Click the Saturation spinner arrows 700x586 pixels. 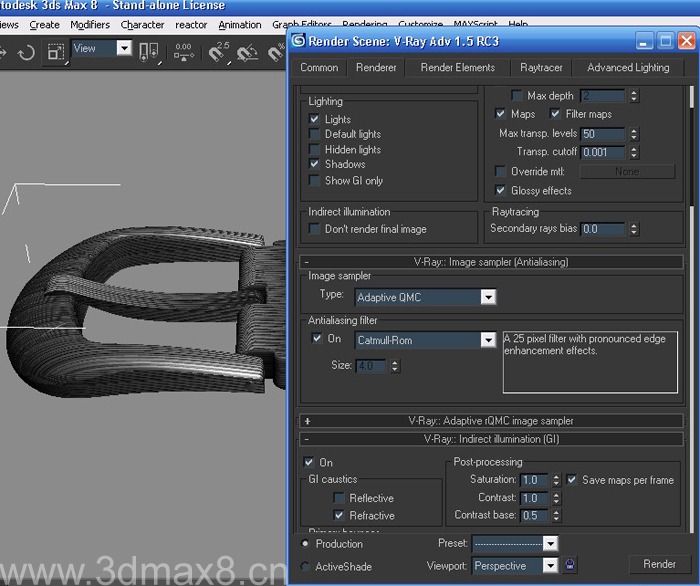pos(556,480)
